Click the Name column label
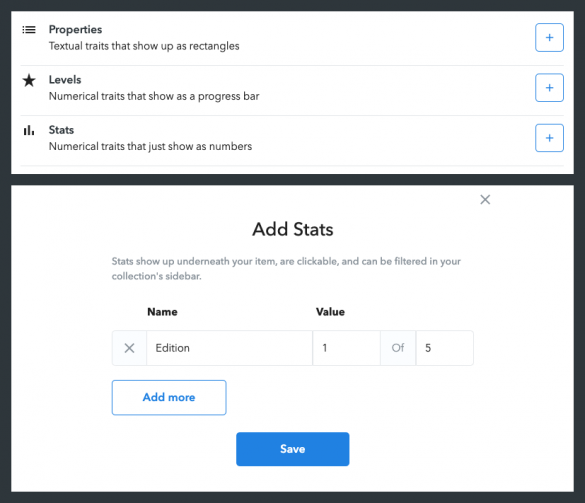Image resolution: width=585 pixels, height=503 pixels. (x=162, y=312)
